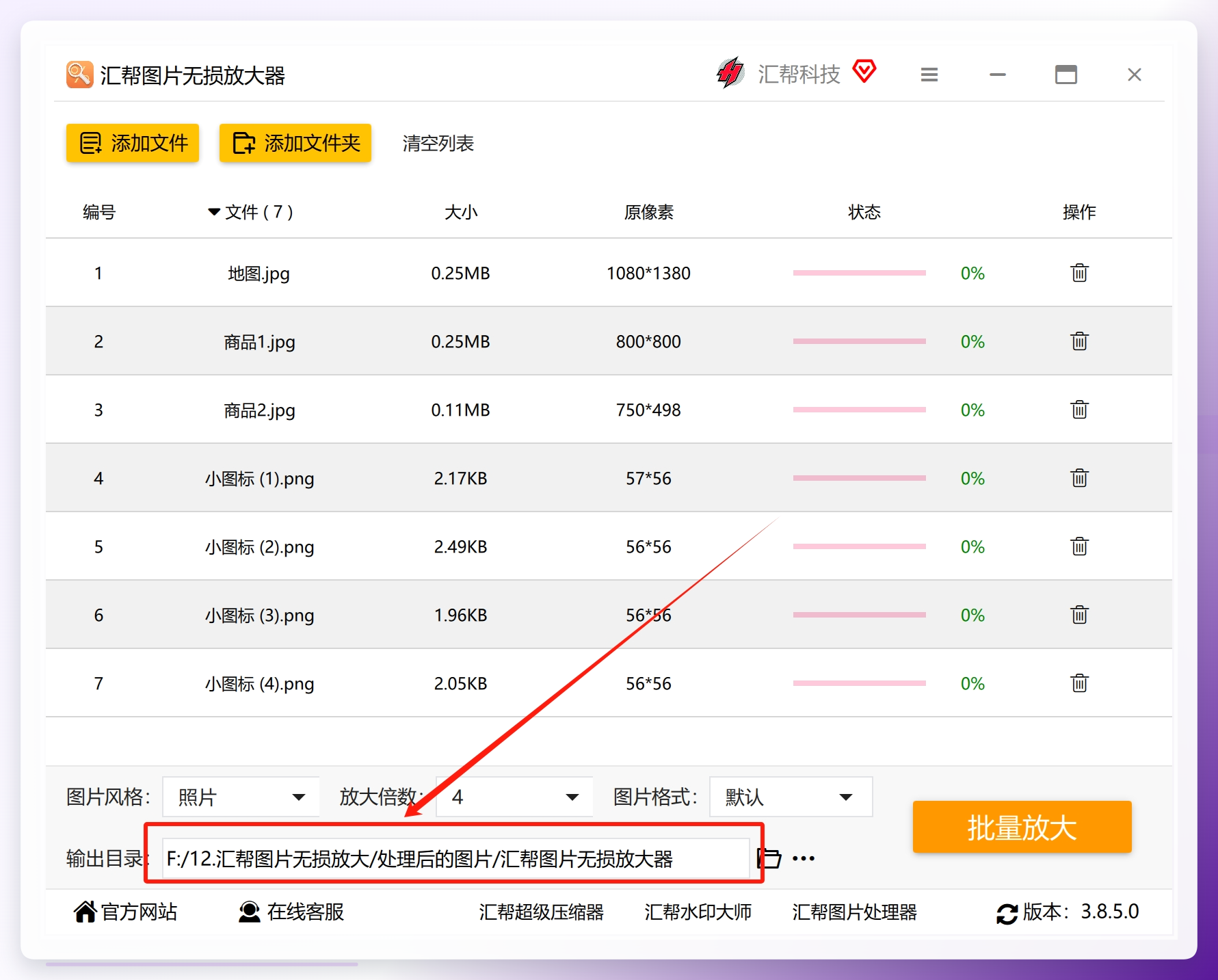The image size is (1218, 980).
Task: Click the 状态 column header
Action: pos(864,212)
